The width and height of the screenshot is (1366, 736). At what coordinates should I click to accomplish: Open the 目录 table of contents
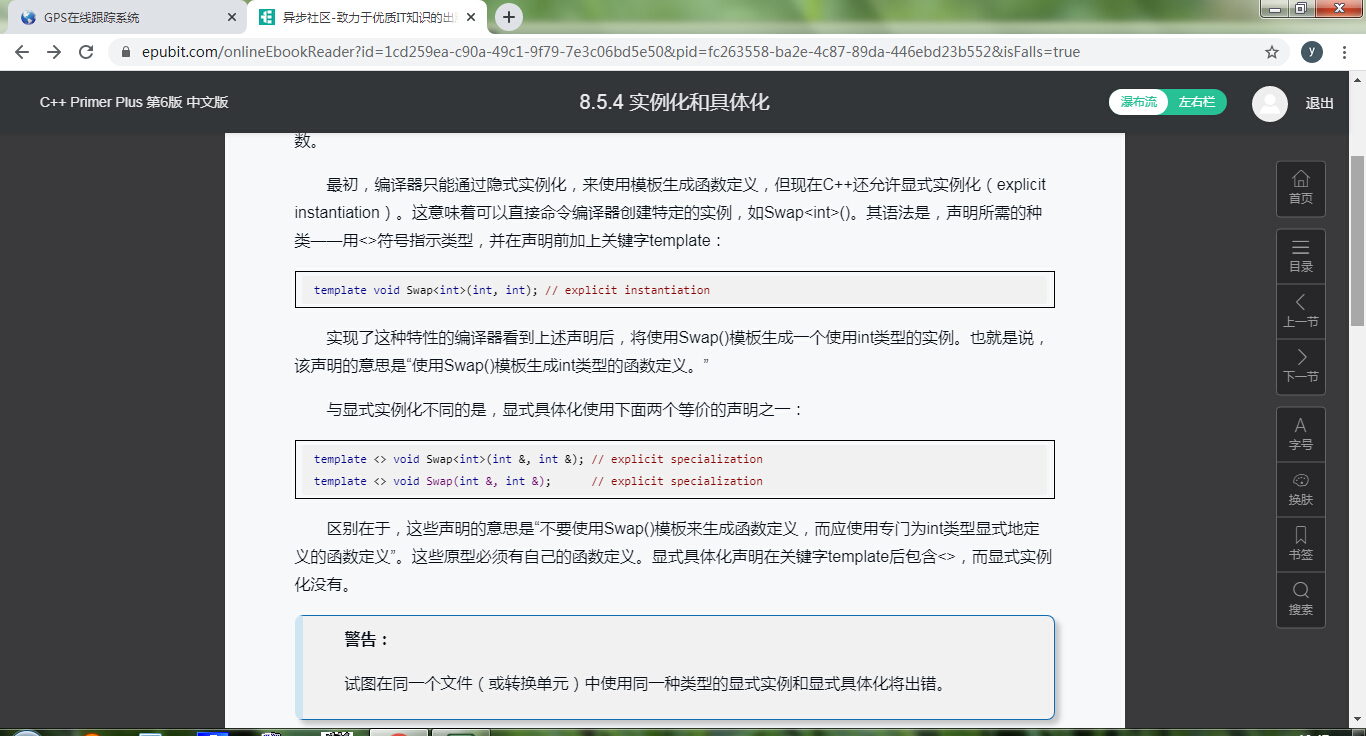(1300, 256)
